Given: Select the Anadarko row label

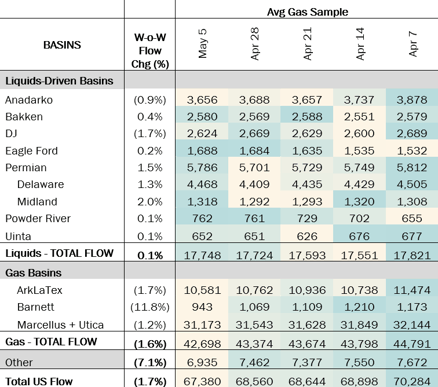Looking at the screenshot, I should pos(29,100).
